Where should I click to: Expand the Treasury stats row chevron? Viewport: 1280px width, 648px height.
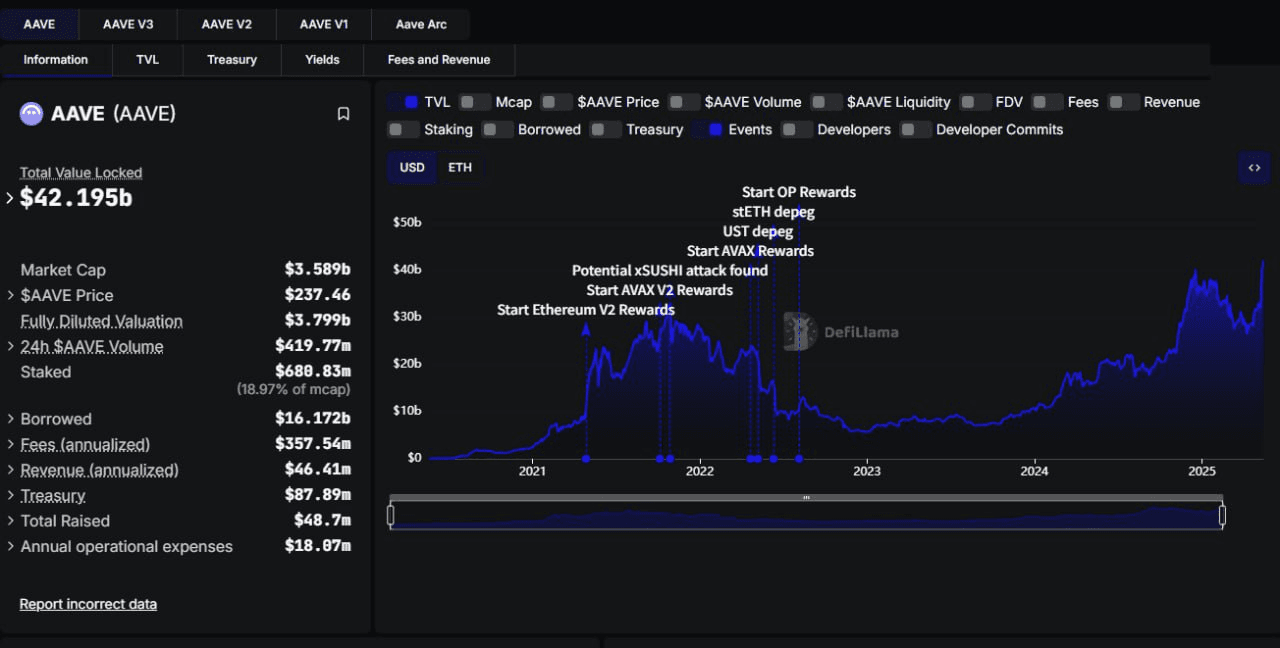(x=10, y=495)
